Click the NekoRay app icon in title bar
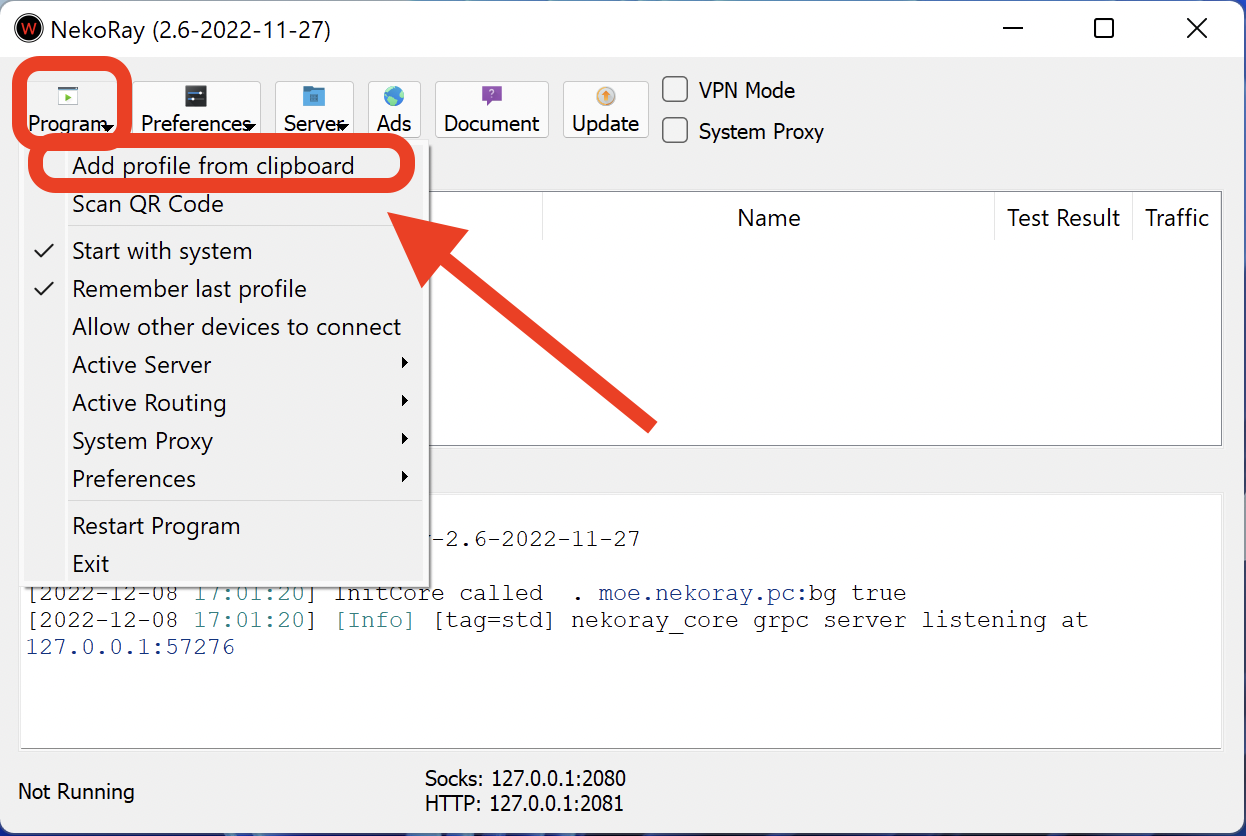 30,29
